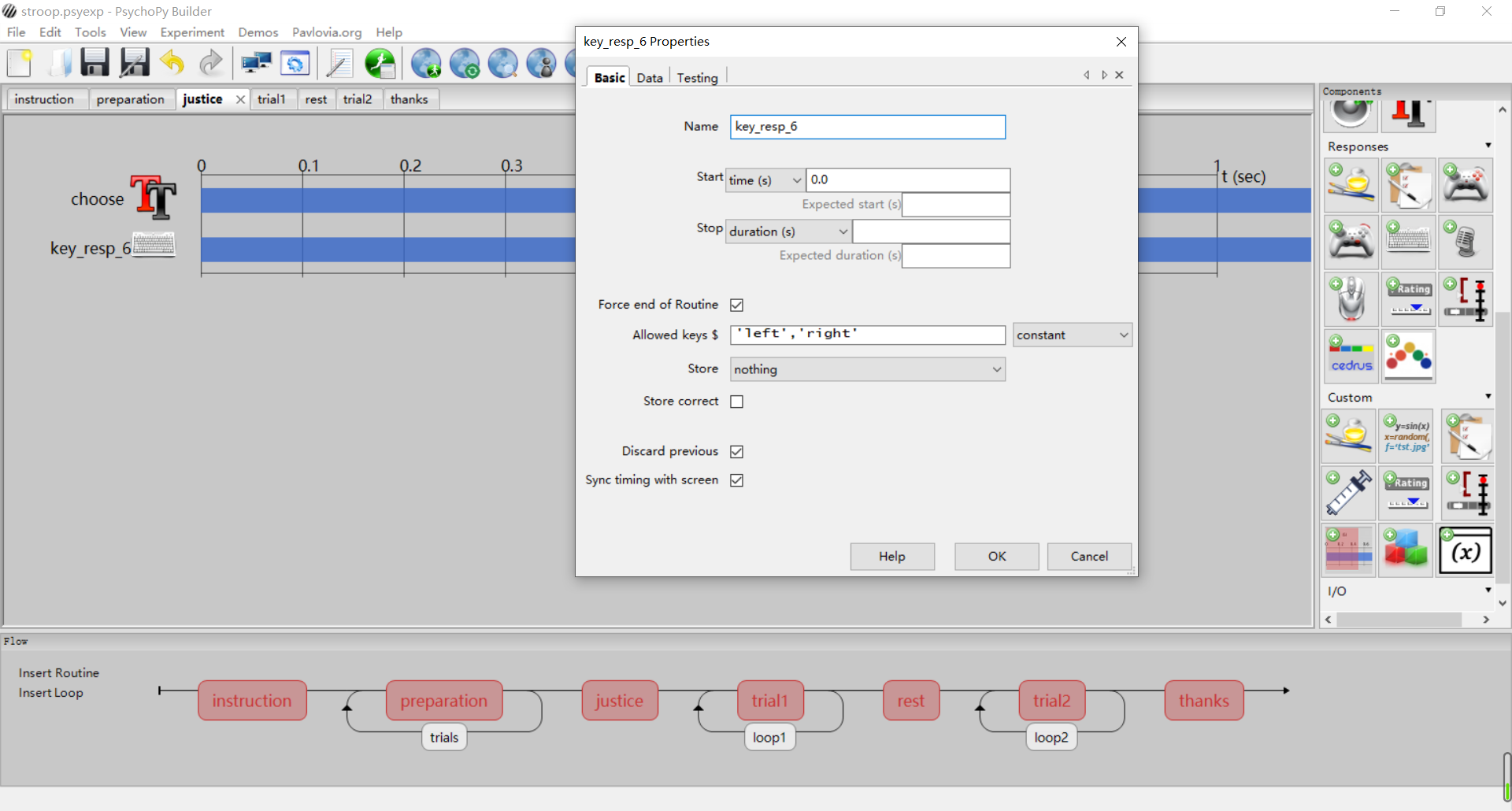Select the trial2 routine in Flow
The height and width of the screenshot is (811, 1512).
pyautogui.click(x=1052, y=701)
